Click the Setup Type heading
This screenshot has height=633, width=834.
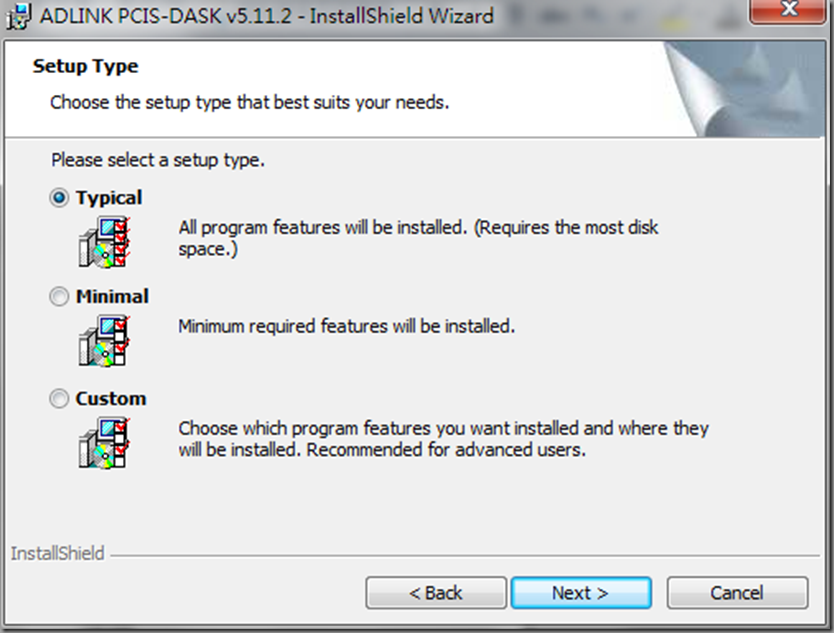[85, 66]
